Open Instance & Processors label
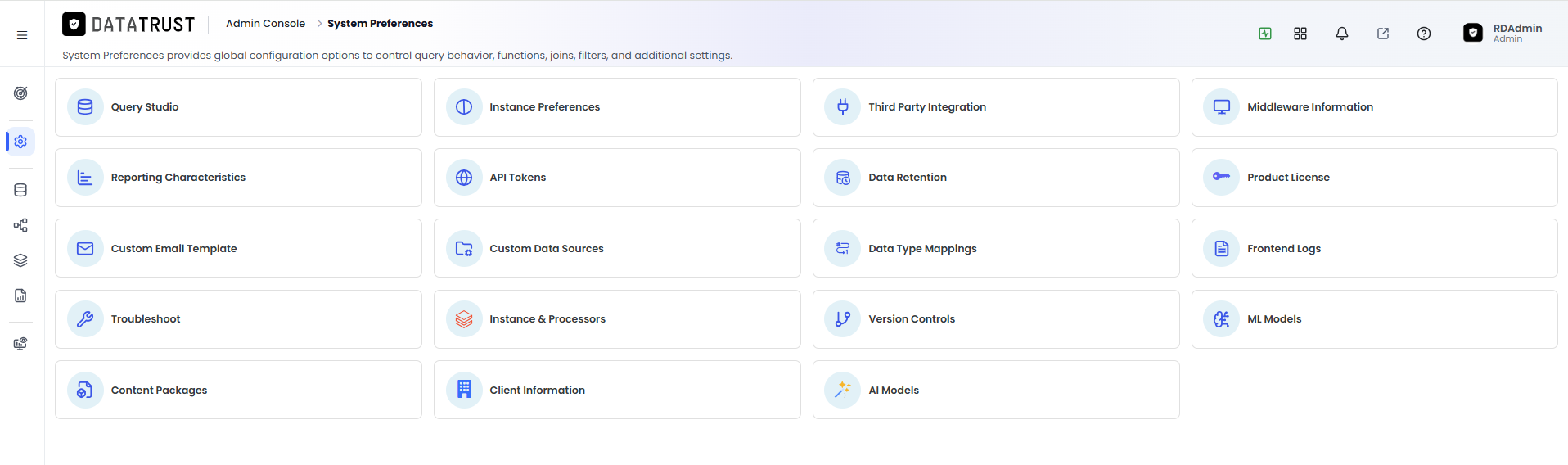 coord(547,319)
